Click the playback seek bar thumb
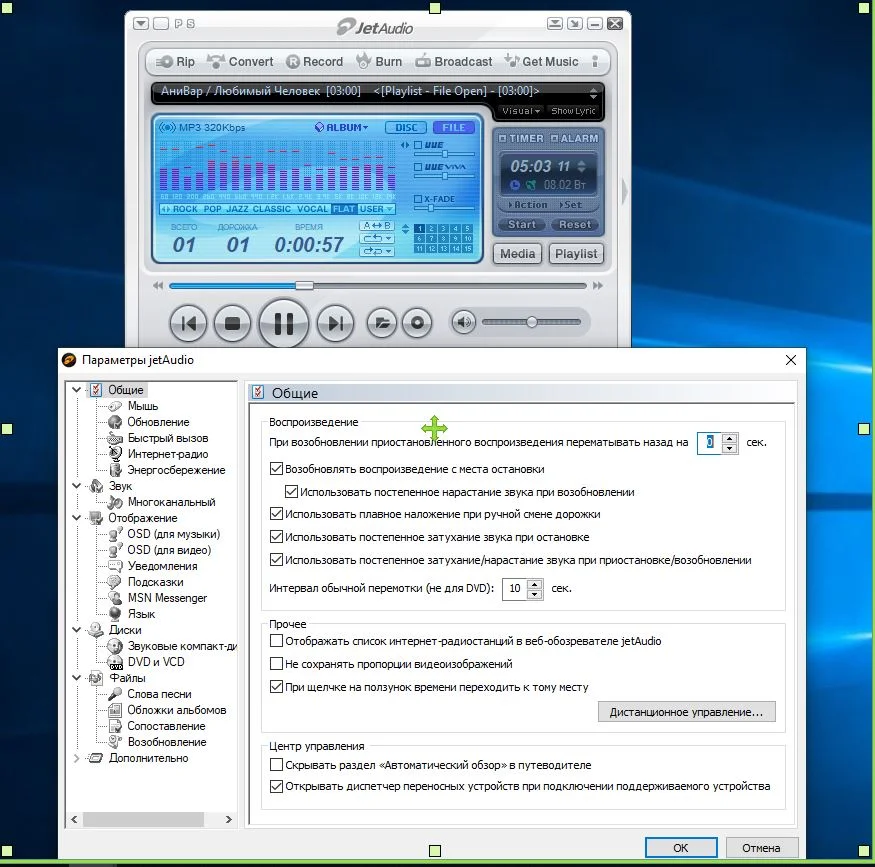Viewport: 875px width, 867px height. point(304,286)
